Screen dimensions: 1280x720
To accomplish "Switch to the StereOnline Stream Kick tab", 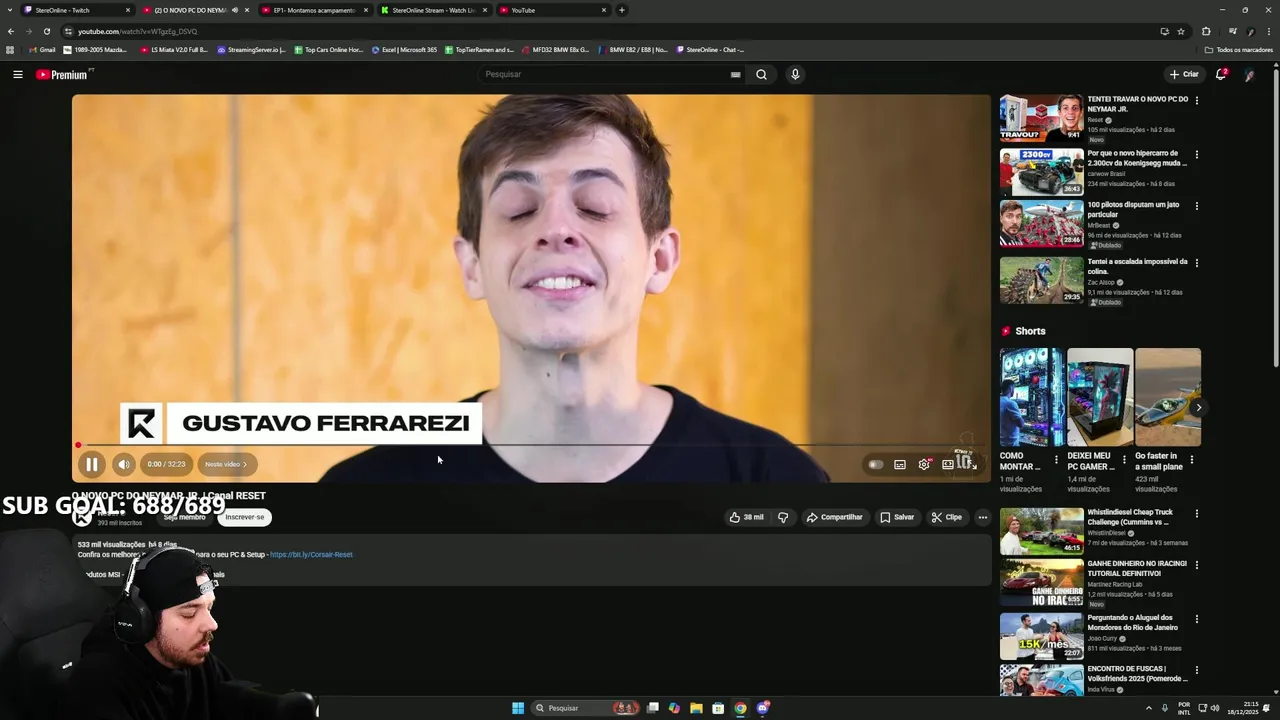I will pos(433,10).
